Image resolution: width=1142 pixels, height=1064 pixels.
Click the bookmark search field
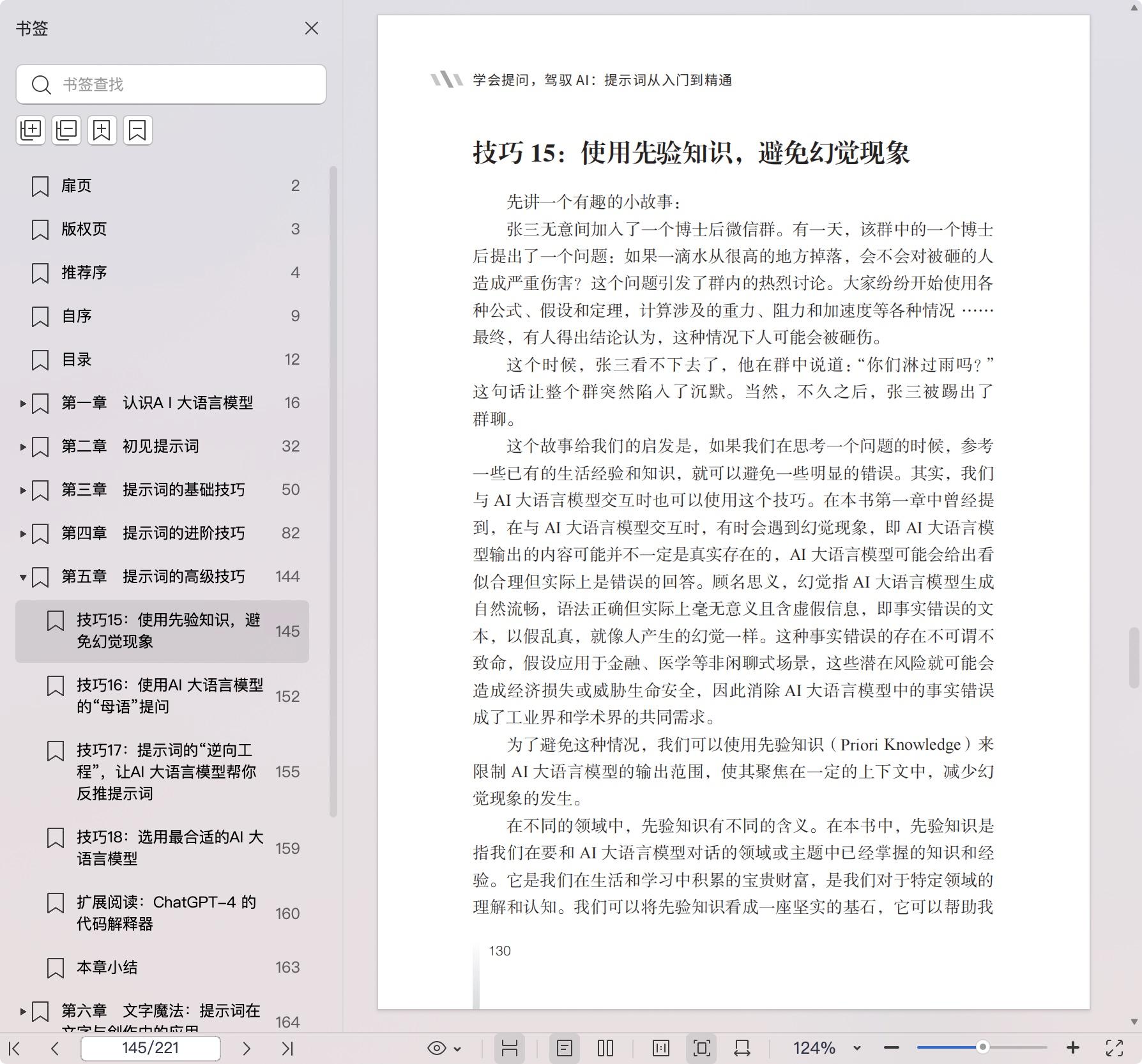tap(171, 84)
